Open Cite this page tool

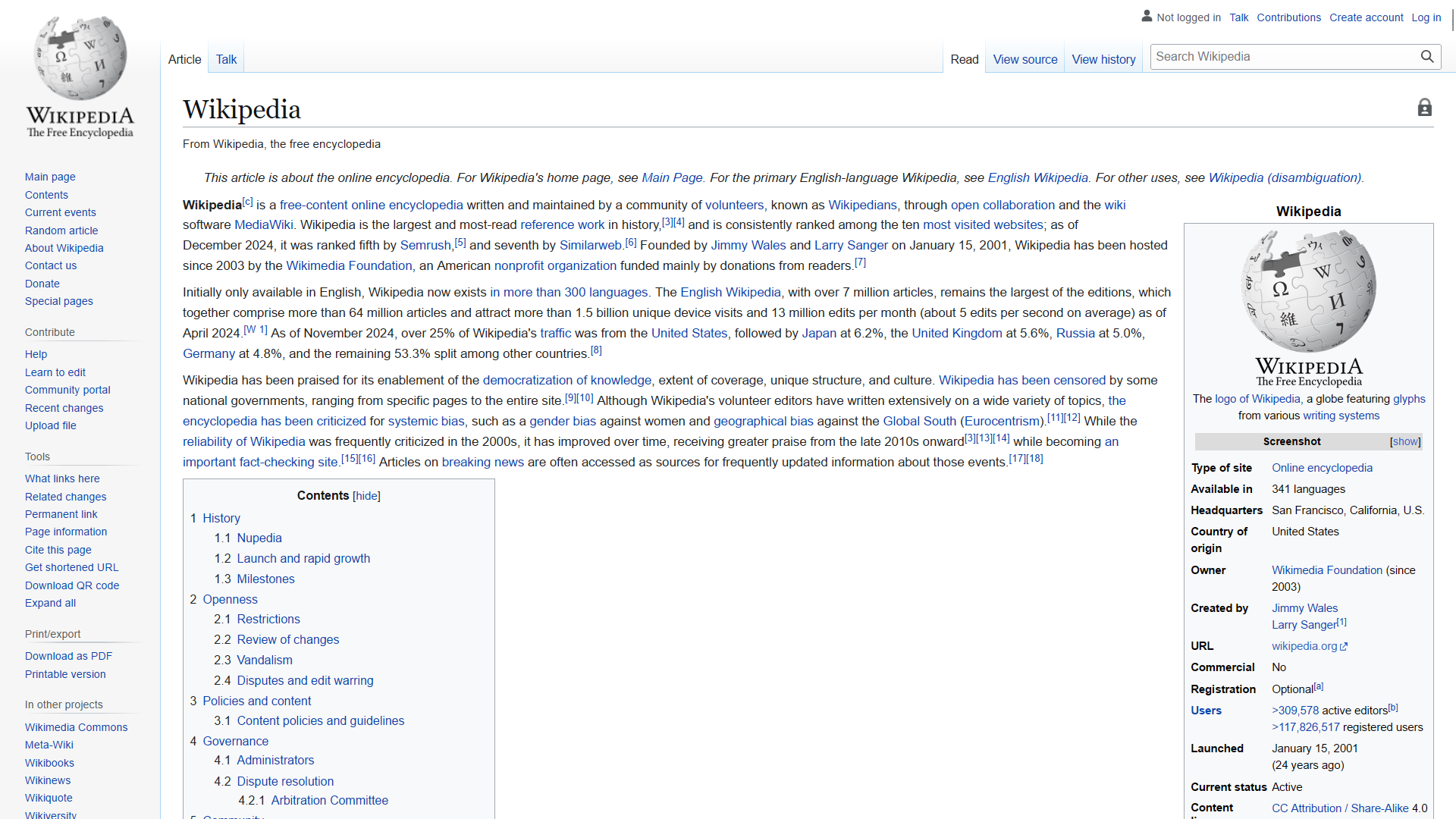[x=58, y=550]
